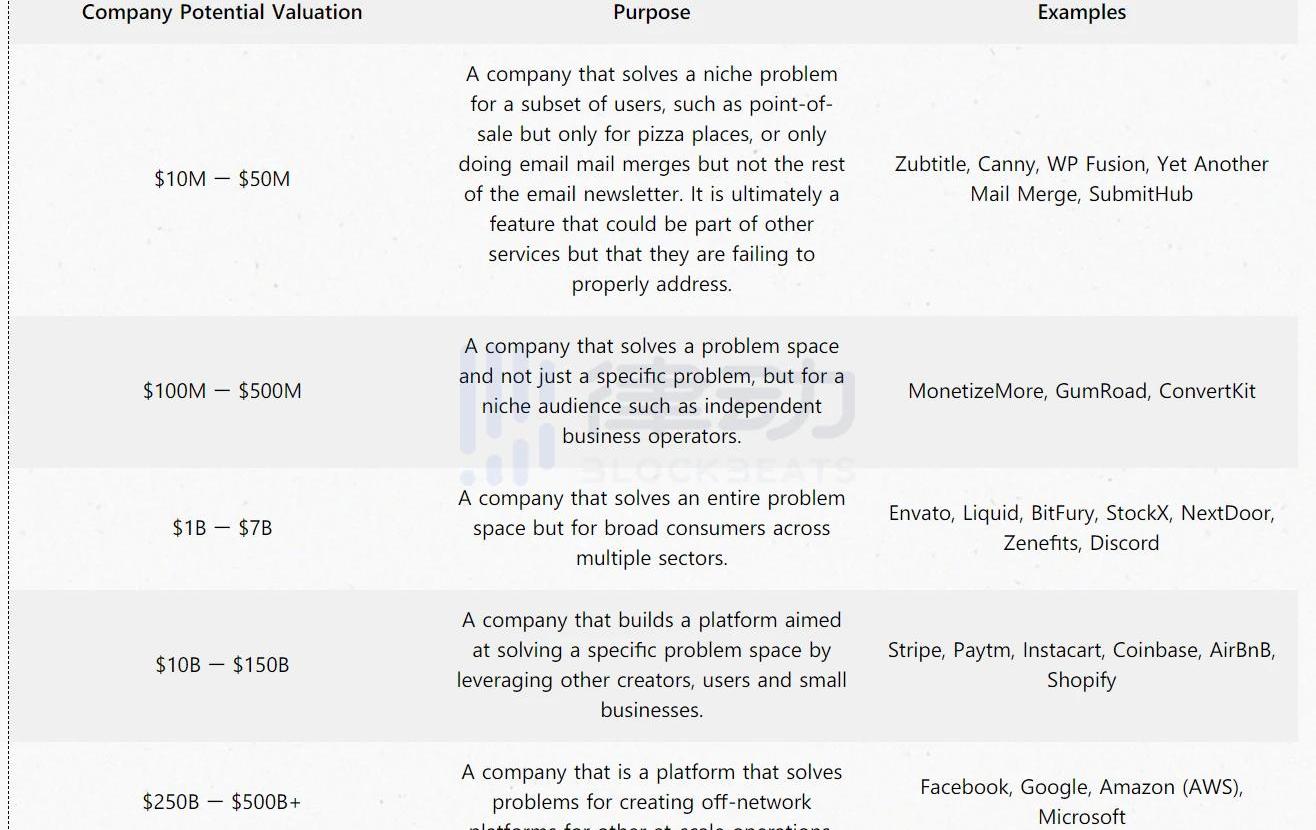Click the problem space for niche audience text
Image resolution: width=1316 pixels, height=830 pixels.
pyautogui.click(x=651, y=391)
